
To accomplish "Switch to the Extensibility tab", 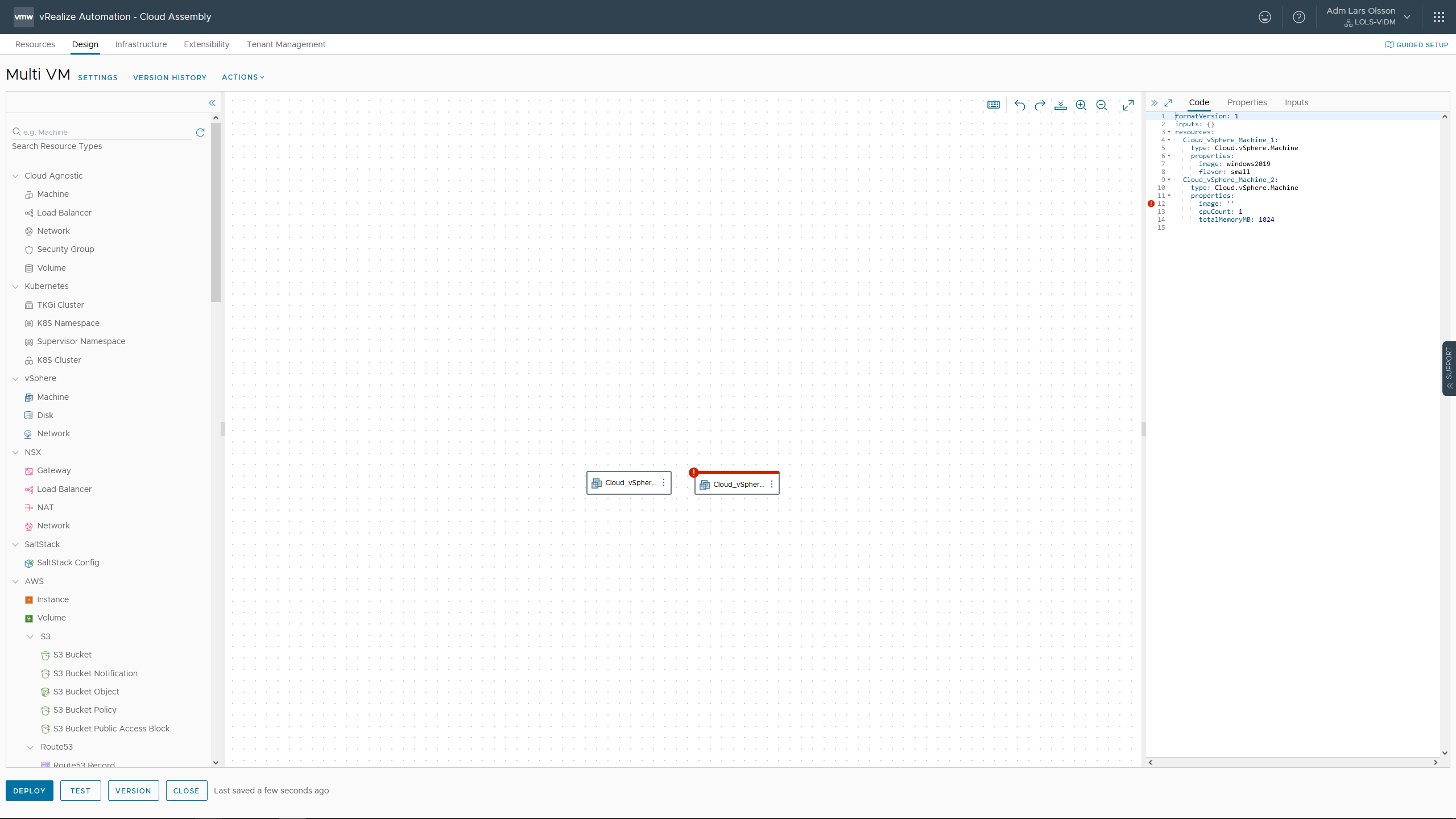I will pos(206,44).
